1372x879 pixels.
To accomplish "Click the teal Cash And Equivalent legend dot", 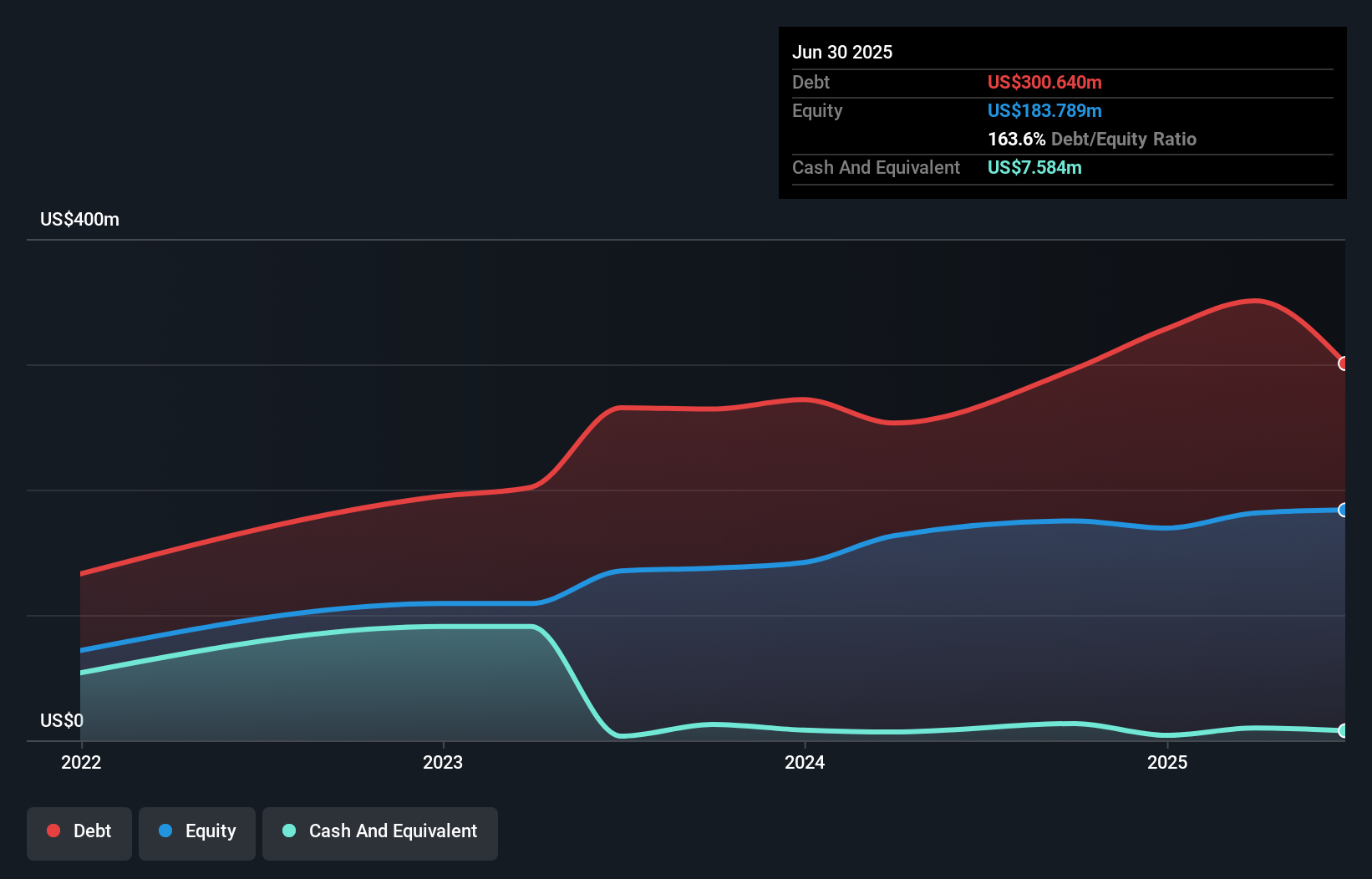I will click(x=288, y=831).
